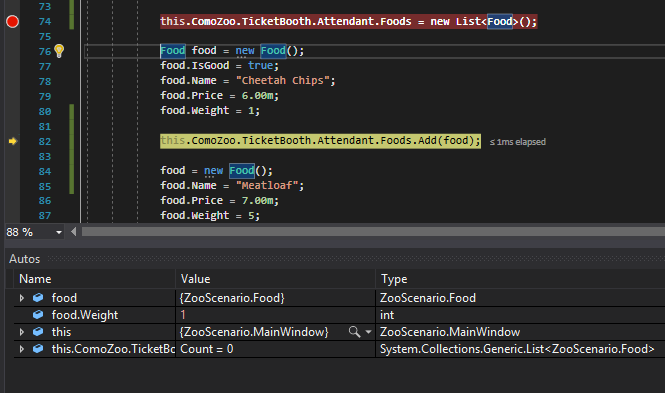Click the horizontal scrollbar left arrow

(x=73, y=232)
